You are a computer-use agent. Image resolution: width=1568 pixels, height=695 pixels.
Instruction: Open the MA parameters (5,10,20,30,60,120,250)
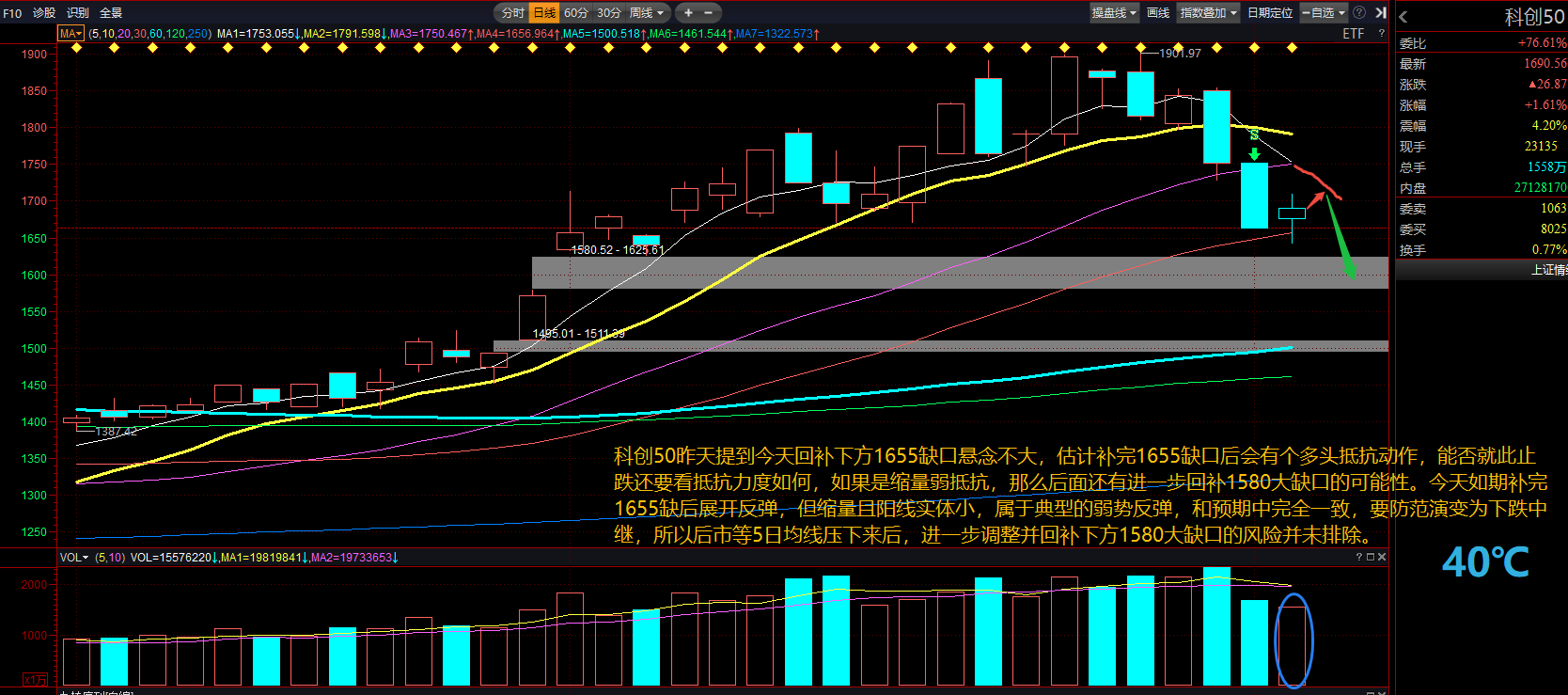click(150, 34)
